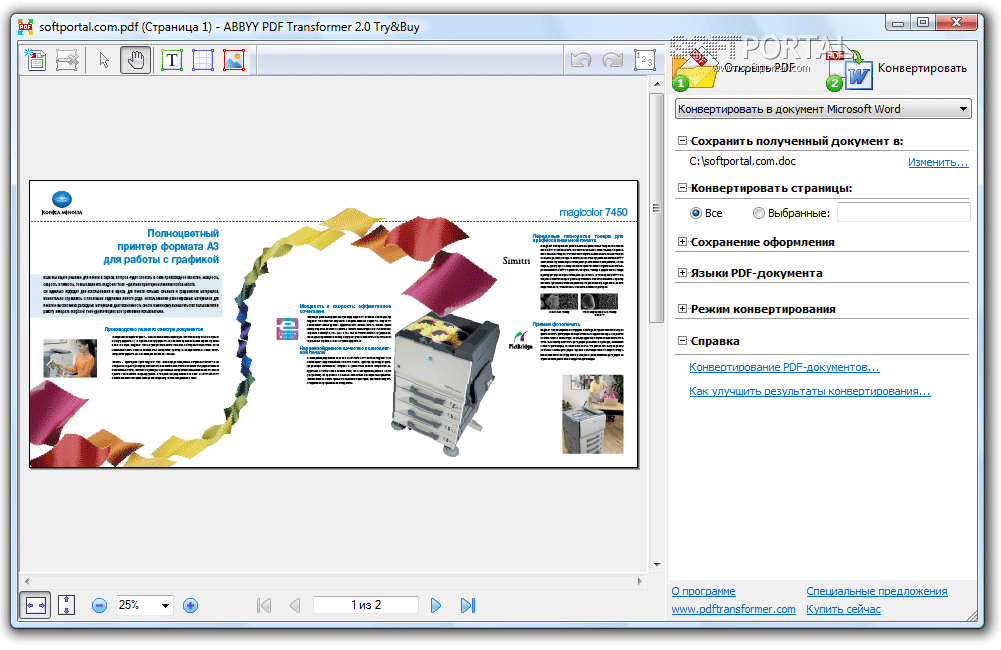Open the www.pdftransformer.com link
The image size is (1001, 650).
(733, 609)
